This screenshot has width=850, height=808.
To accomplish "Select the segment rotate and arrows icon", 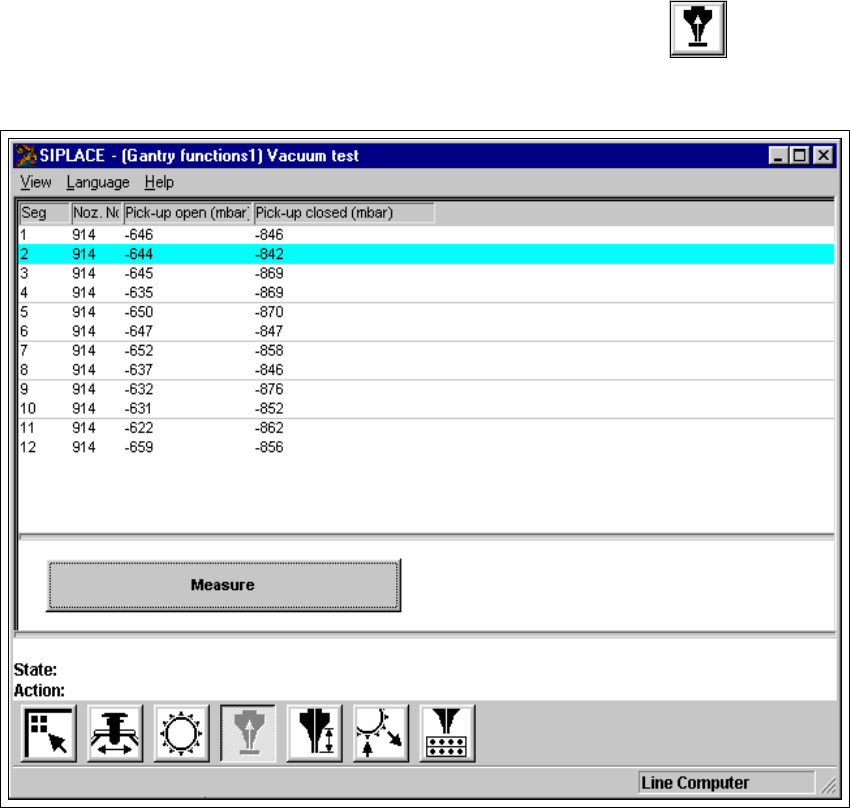I will 381,733.
